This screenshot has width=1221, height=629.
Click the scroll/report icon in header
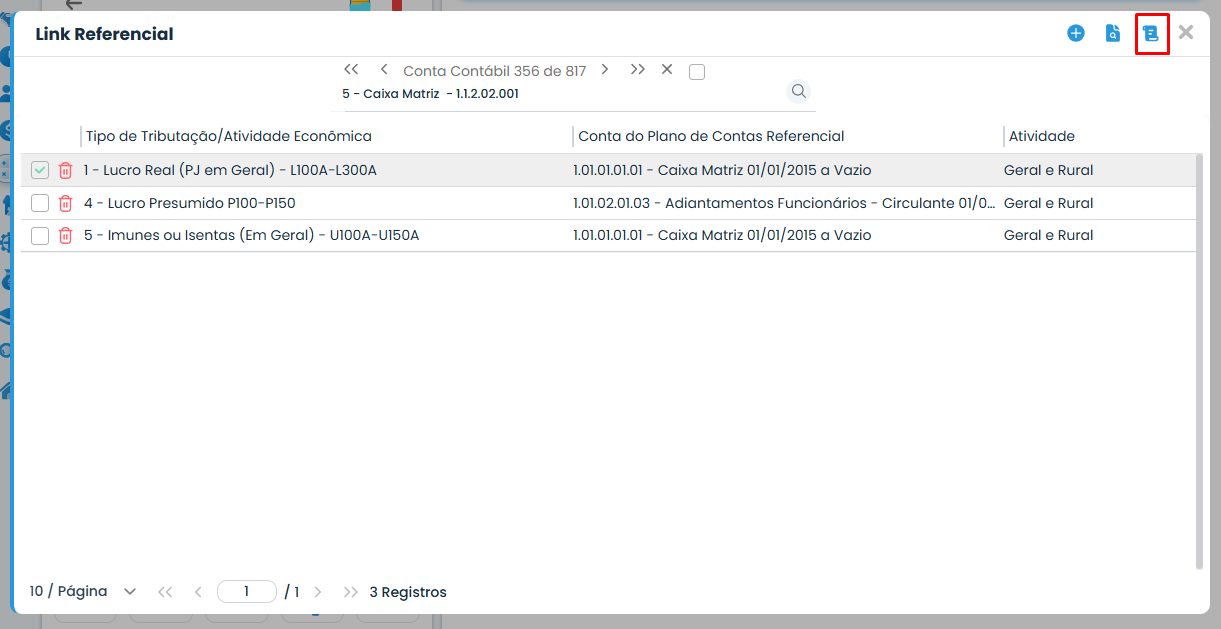point(1151,33)
